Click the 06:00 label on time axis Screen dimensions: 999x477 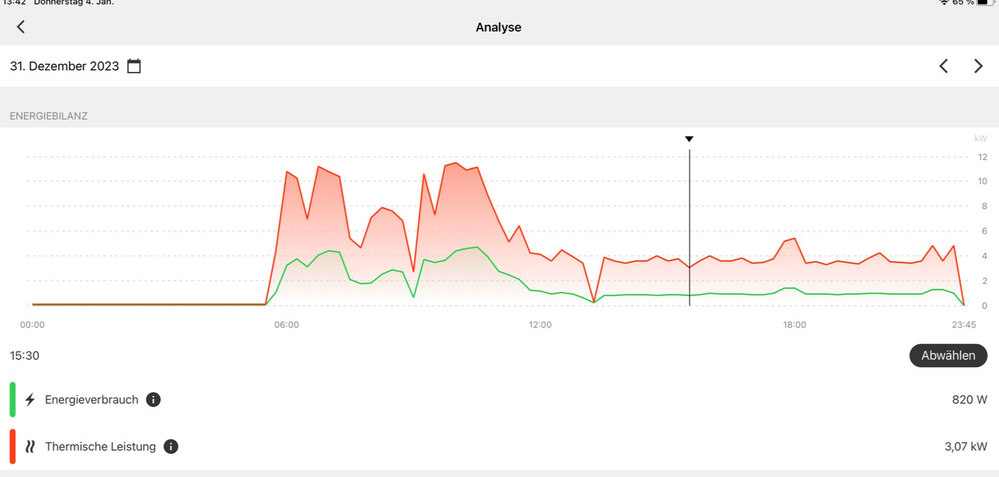pos(286,325)
